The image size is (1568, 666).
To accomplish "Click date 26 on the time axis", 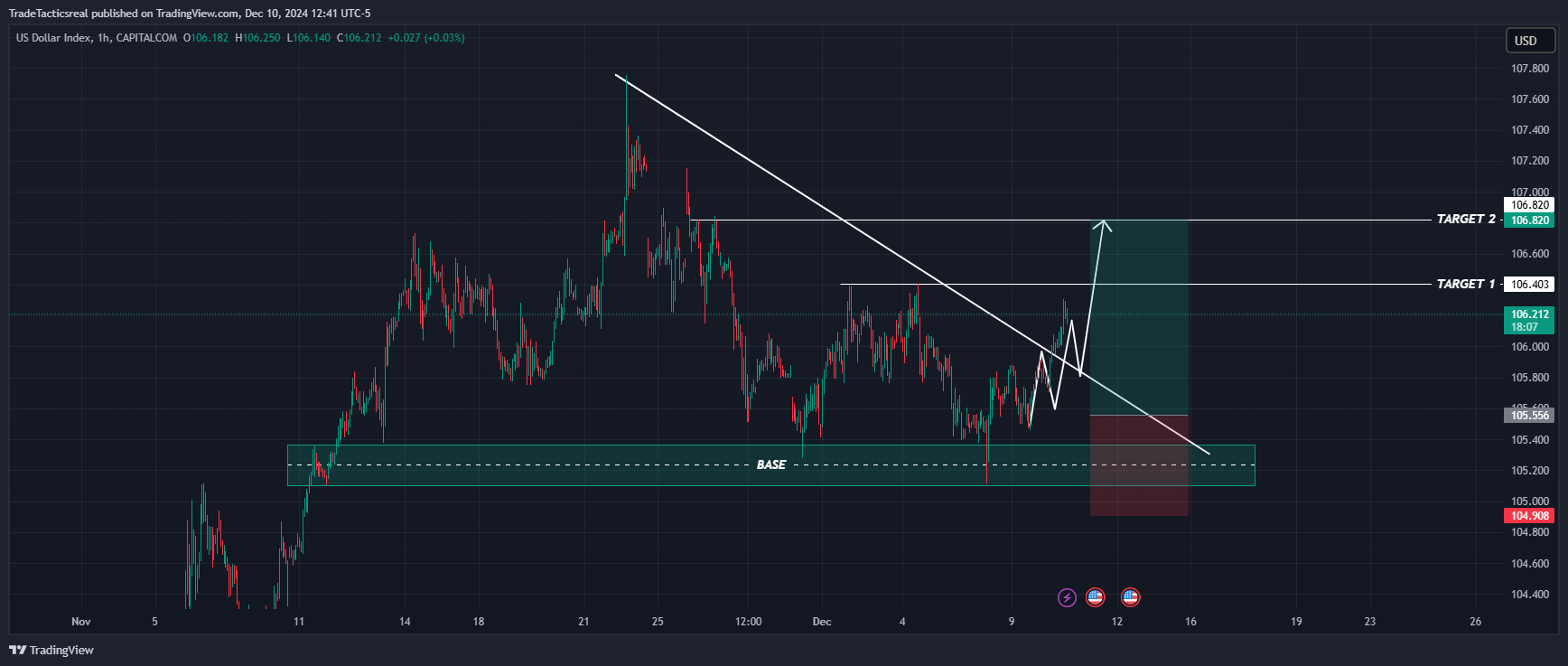I will tap(1475, 622).
